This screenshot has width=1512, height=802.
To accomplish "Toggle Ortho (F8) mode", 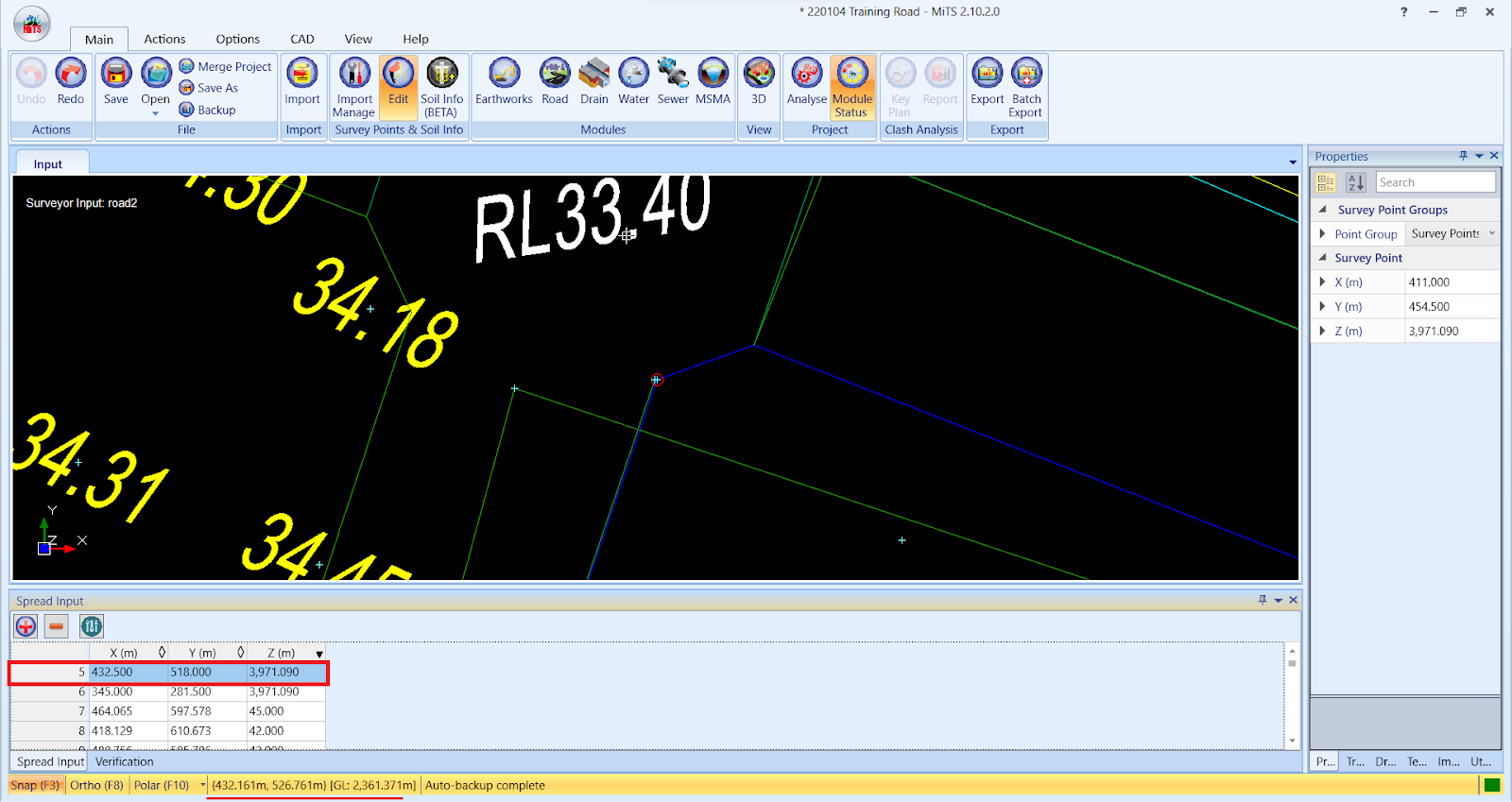I will click(x=96, y=785).
